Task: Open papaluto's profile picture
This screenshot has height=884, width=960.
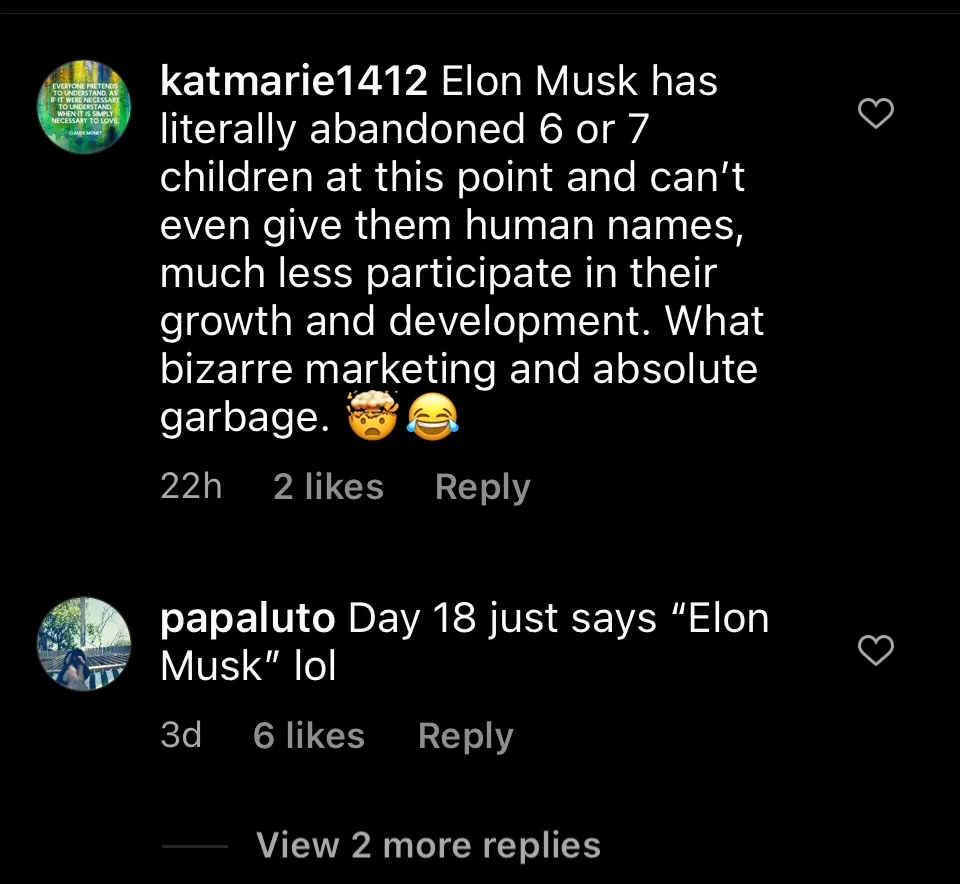Action: tap(84, 645)
